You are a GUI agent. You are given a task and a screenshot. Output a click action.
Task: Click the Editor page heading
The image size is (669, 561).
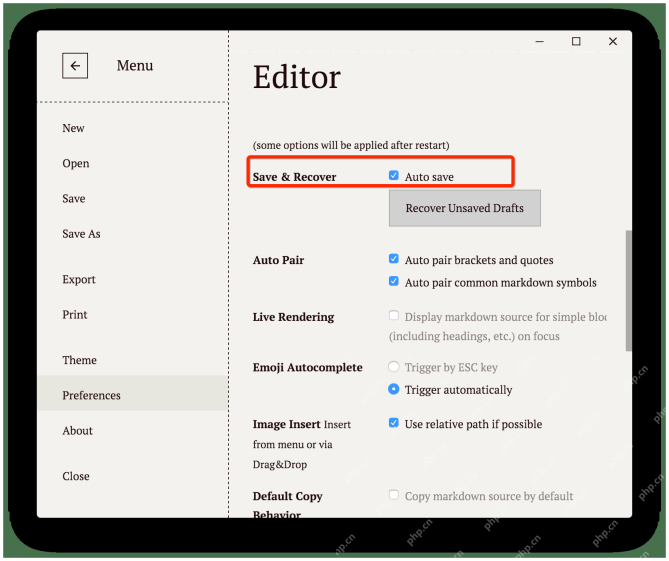[297, 77]
